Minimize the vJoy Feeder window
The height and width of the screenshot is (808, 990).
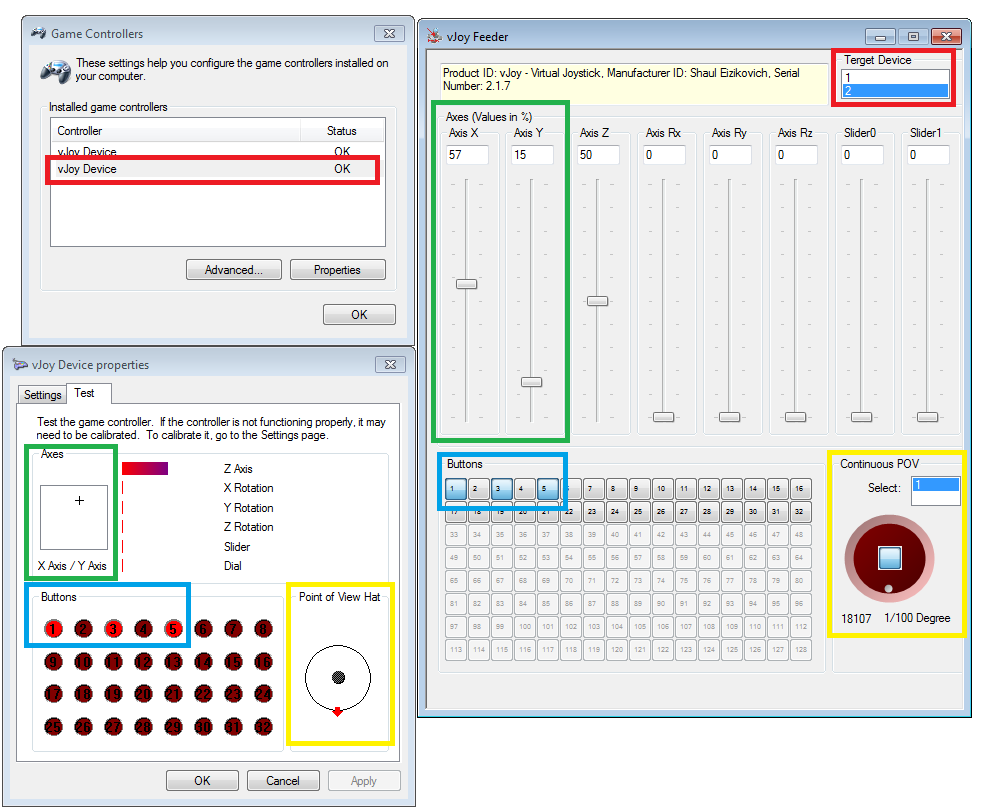pyautogui.click(x=880, y=37)
